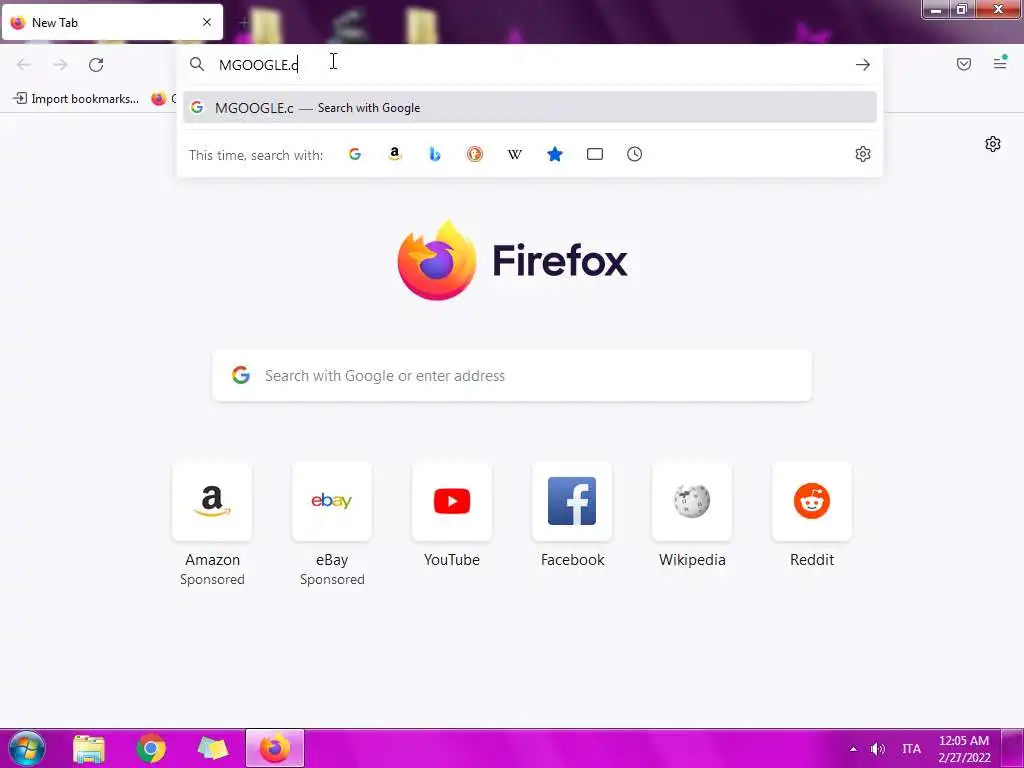Open the sticky notes taskbar icon
Image resolution: width=1024 pixels, height=768 pixels.
pyautogui.click(x=212, y=748)
